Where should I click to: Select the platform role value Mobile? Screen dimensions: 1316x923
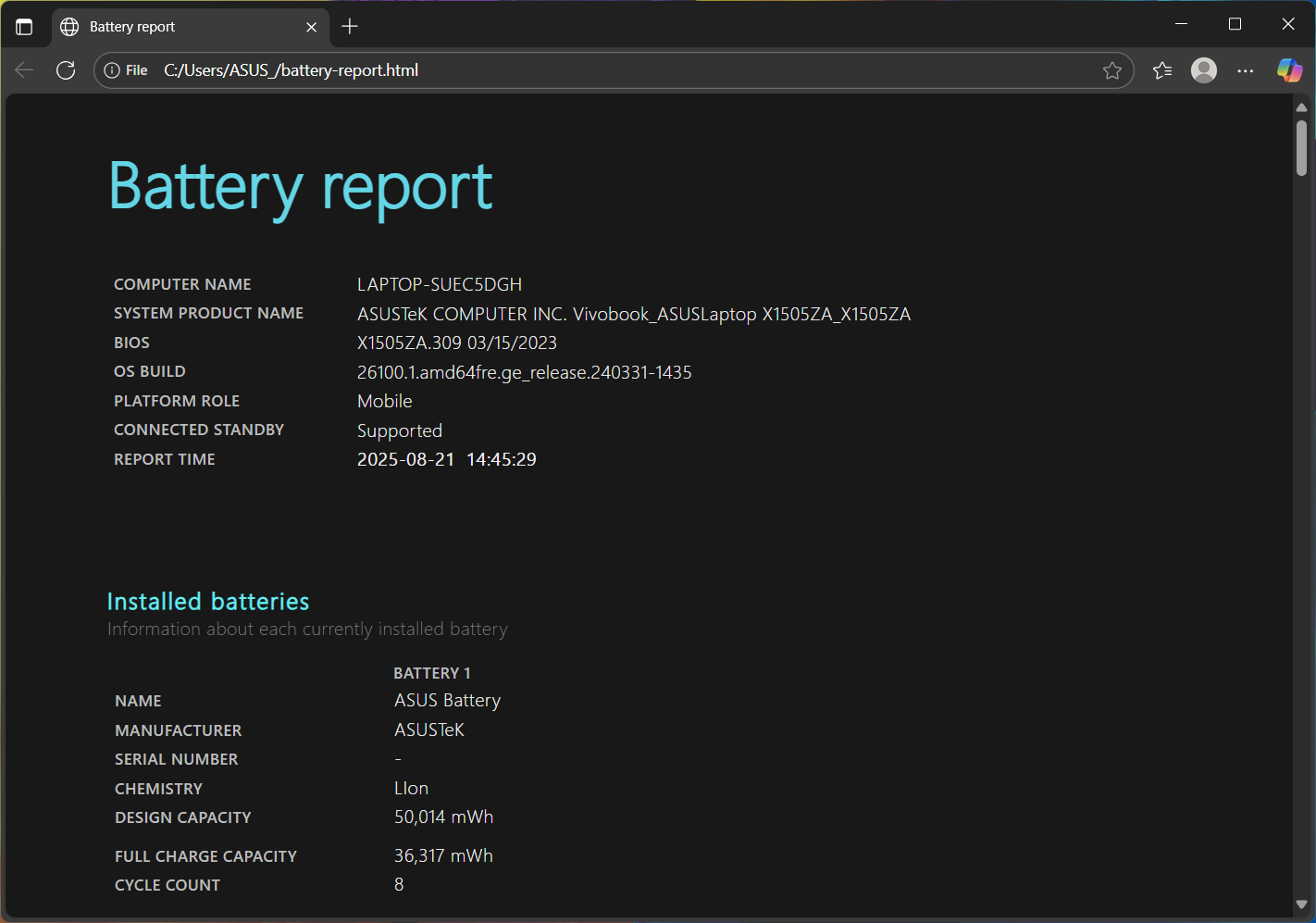pos(385,401)
